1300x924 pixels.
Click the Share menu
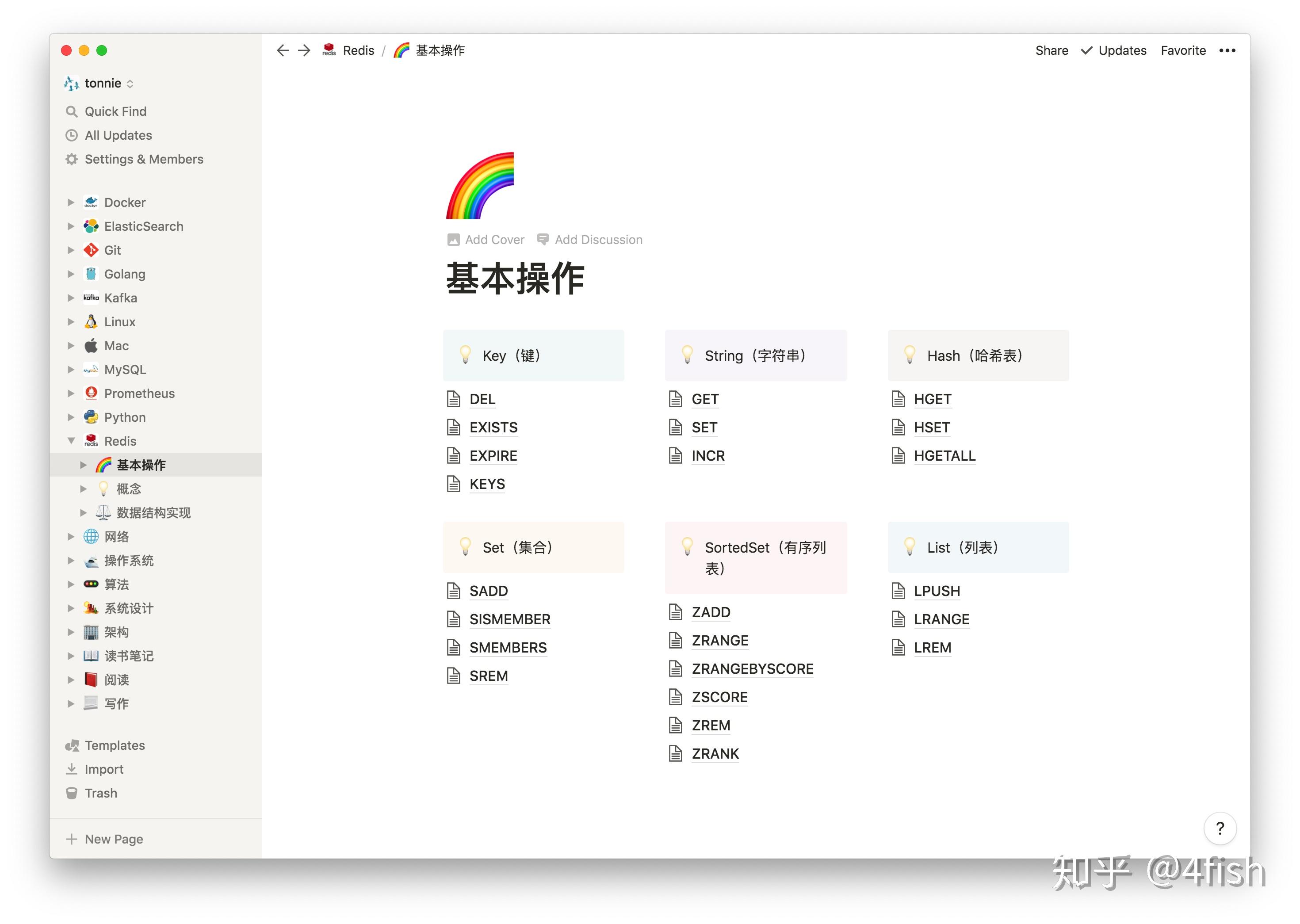coord(1051,50)
